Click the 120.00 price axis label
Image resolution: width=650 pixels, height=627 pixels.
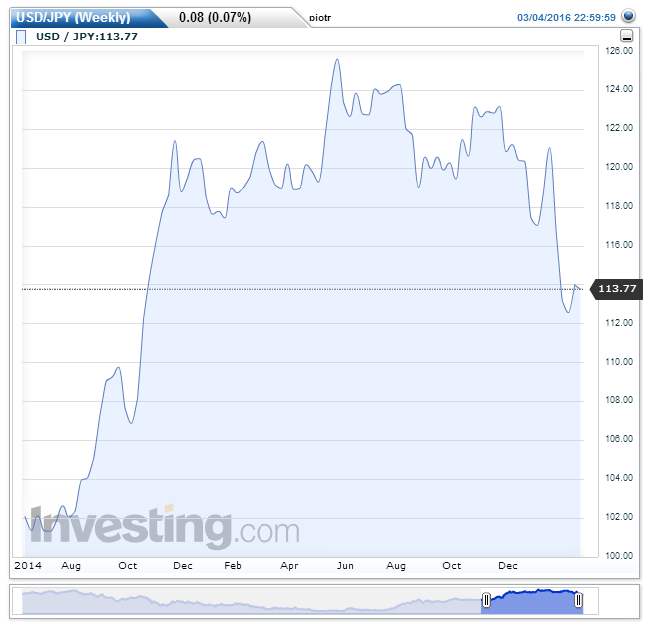click(619, 167)
